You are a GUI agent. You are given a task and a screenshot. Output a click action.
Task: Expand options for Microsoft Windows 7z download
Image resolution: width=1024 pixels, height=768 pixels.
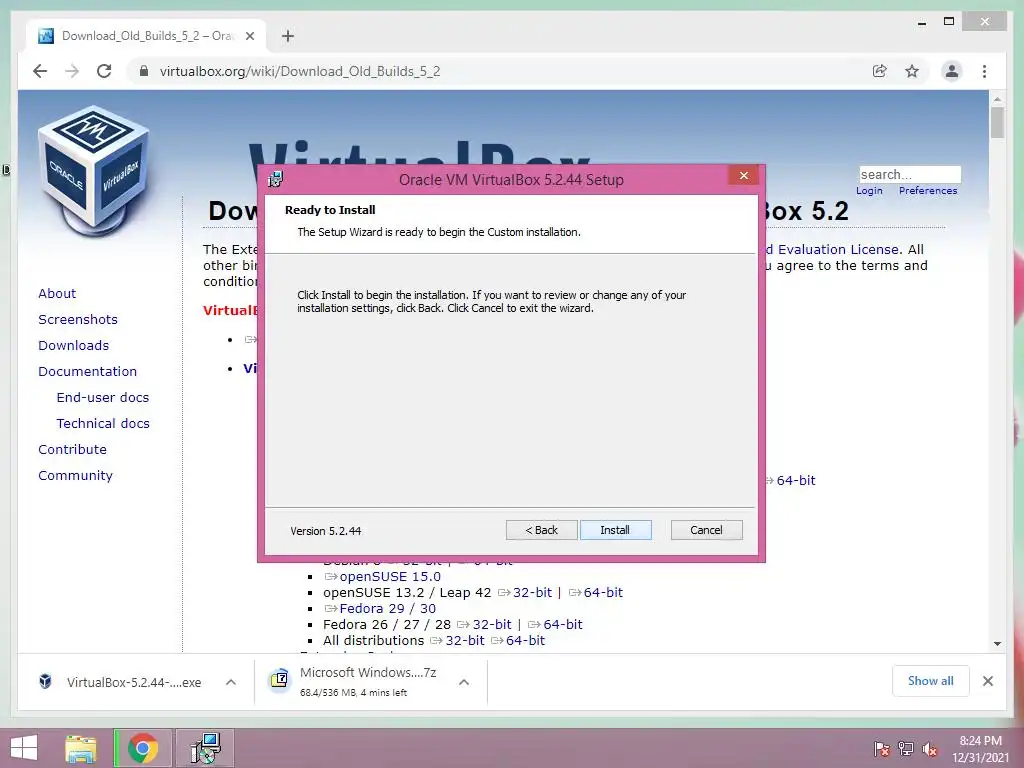coord(464,682)
